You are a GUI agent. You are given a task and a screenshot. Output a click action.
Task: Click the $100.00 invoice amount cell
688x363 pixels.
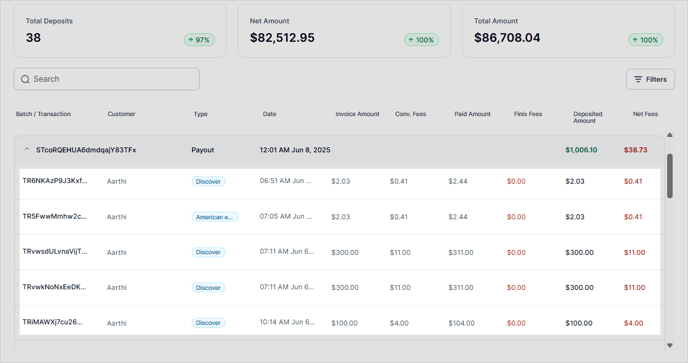click(344, 323)
